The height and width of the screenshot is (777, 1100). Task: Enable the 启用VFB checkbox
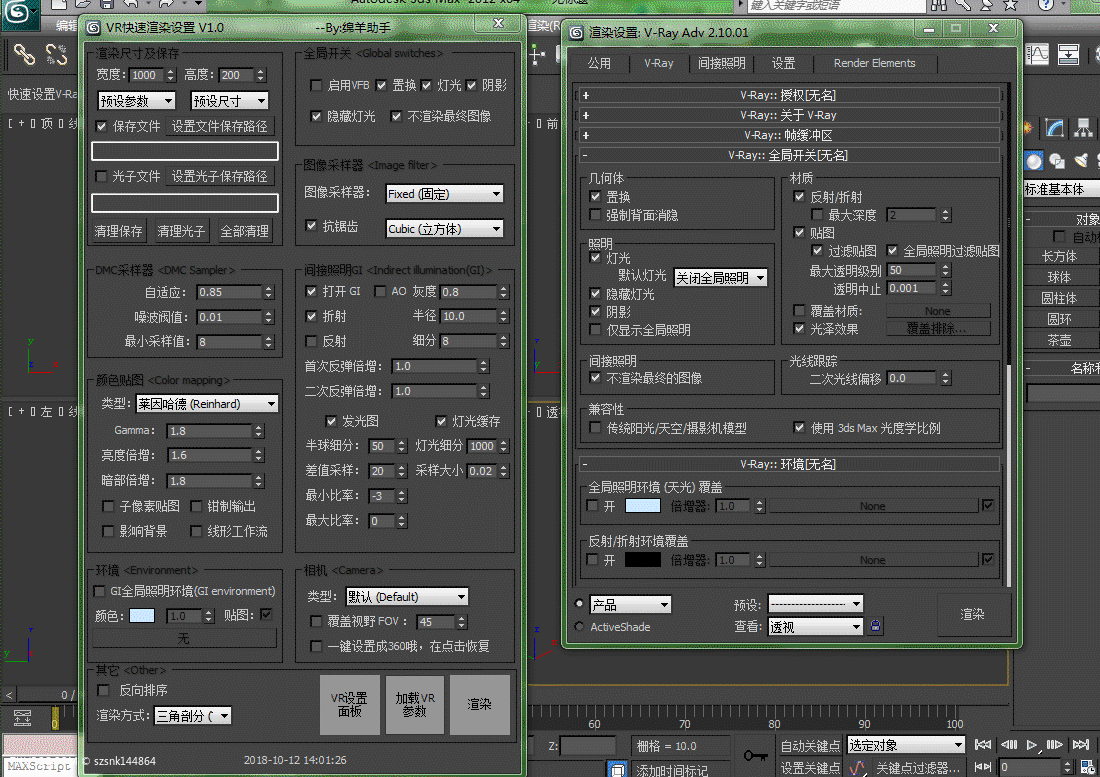click(316, 86)
